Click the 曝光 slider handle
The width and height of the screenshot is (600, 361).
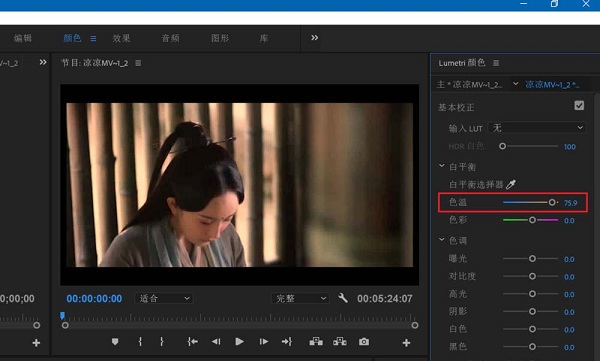click(532, 258)
